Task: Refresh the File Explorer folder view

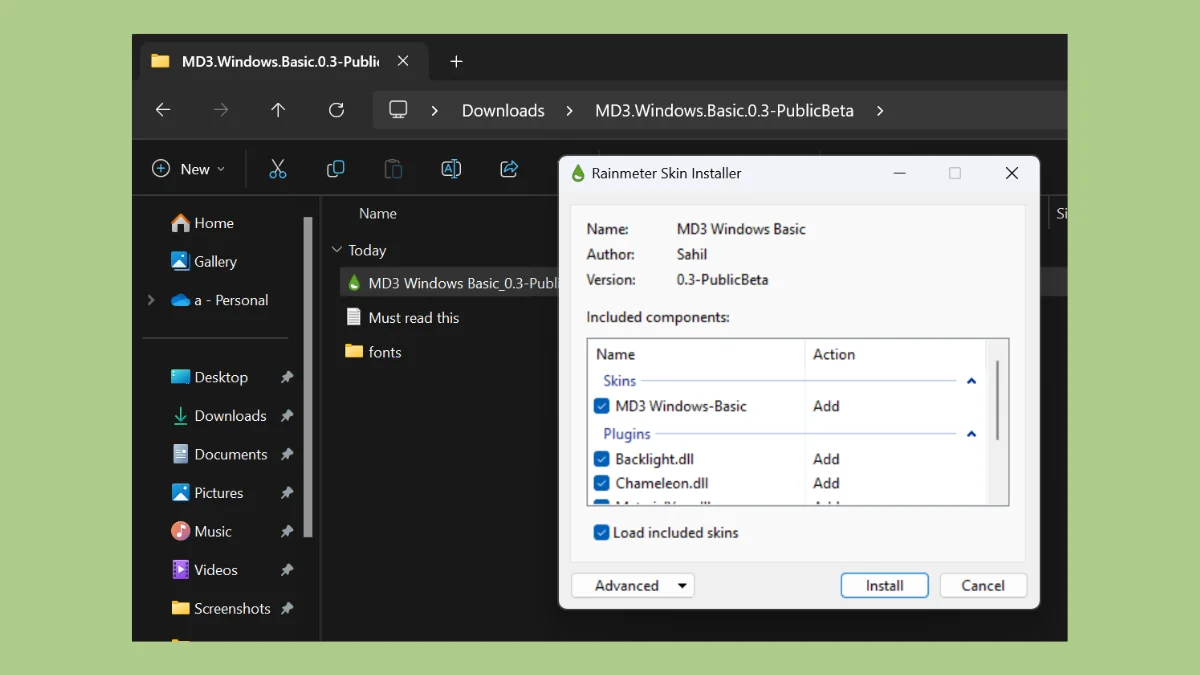Action: [x=336, y=110]
